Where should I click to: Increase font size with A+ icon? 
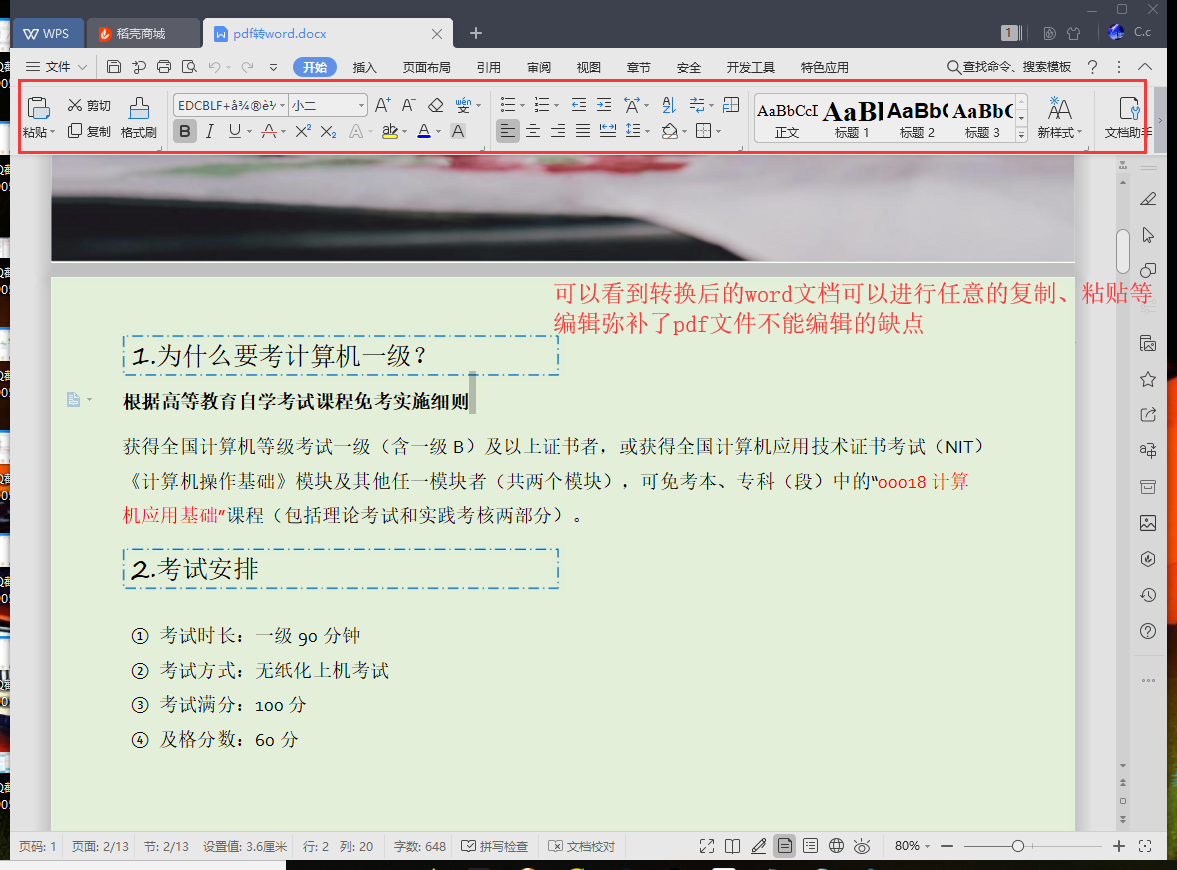coord(383,105)
